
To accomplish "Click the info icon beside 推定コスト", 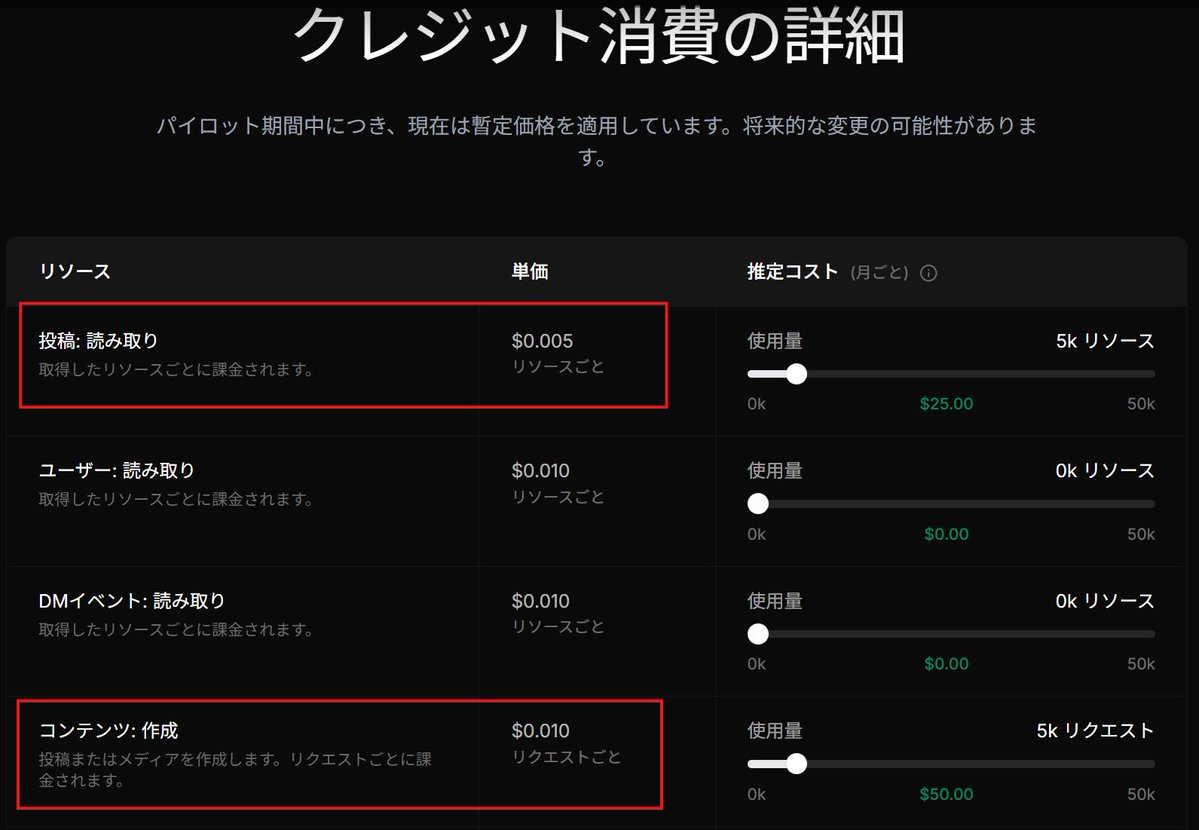I will pos(928,273).
